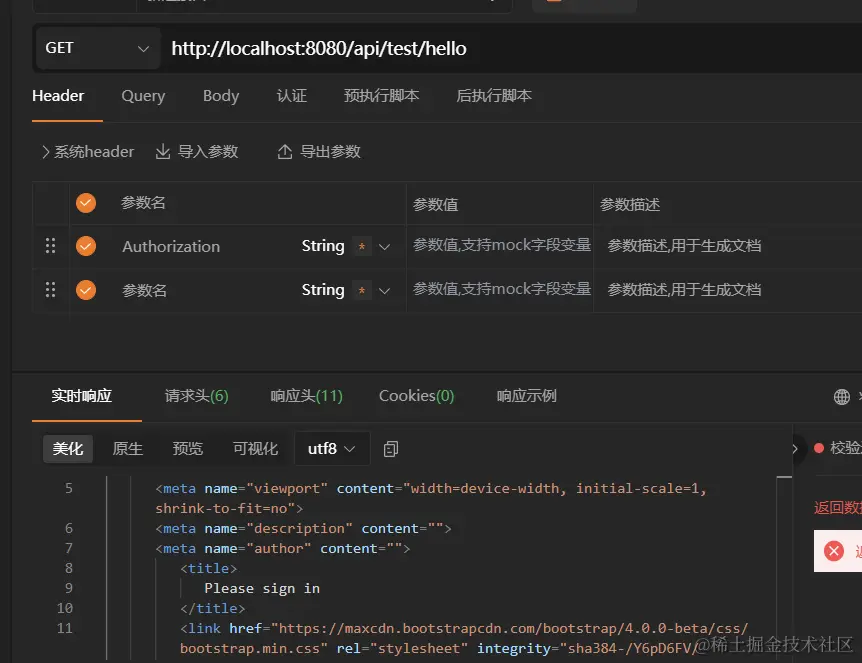The width and height of the screenshot is (862, 663).
Task: Open the 后执行脚本 tab
Action: pos(494,96)
